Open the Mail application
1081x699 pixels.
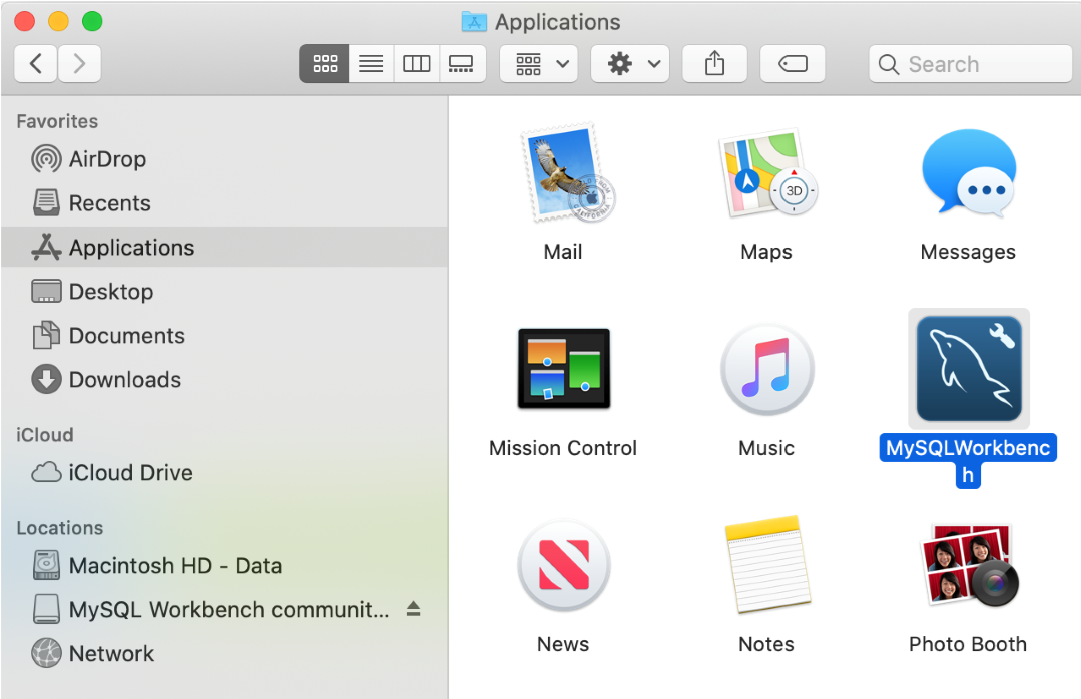(x=563, y=172)
